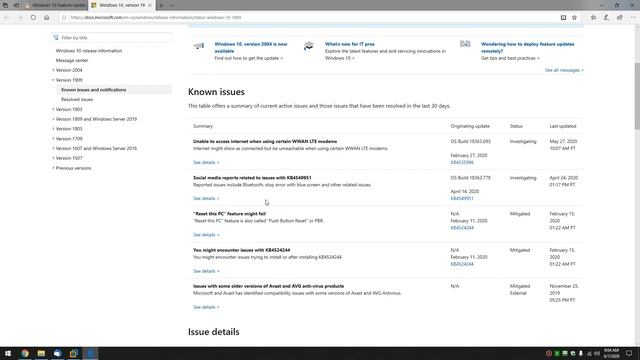Screen dimensions: 640x360
Task: Expand Version 1803 in sidebar
Action: (x=53, y=129)
